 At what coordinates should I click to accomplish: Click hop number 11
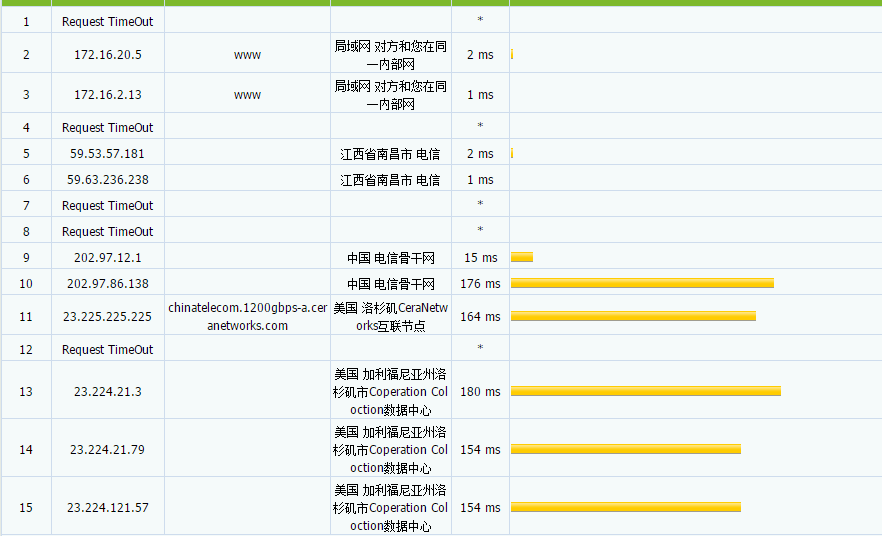(x=26, y=317)
